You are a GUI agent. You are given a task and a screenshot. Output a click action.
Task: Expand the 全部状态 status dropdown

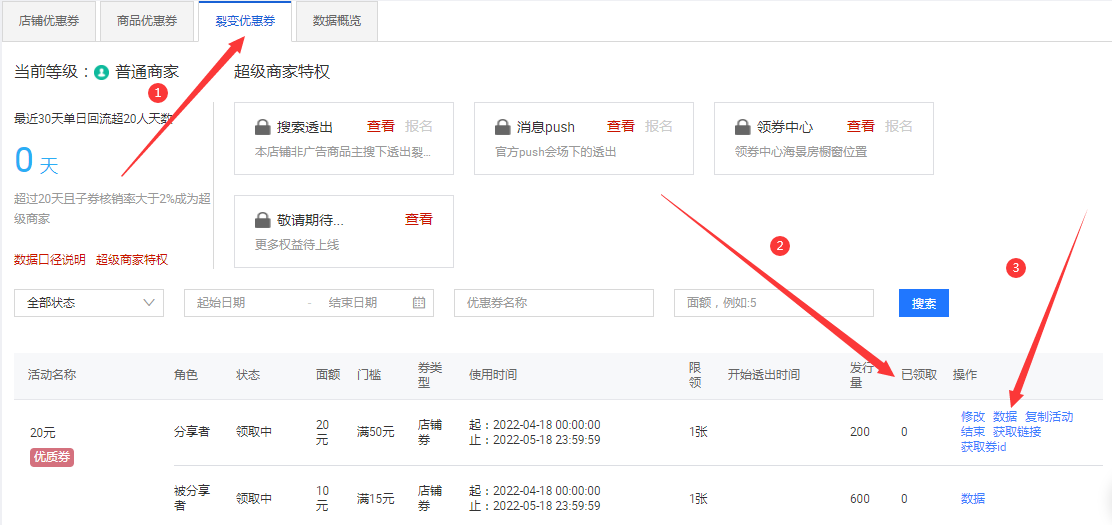pos(89,303)
